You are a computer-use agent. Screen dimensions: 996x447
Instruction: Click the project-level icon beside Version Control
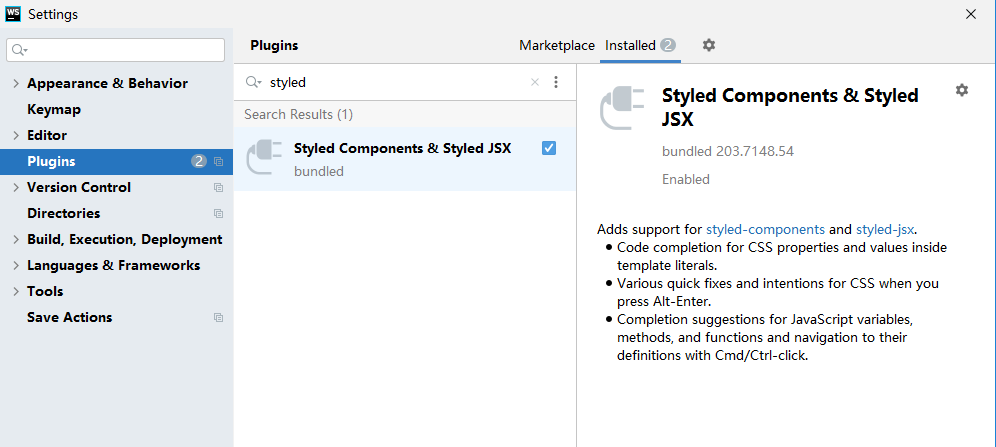(x=219, y=187)
